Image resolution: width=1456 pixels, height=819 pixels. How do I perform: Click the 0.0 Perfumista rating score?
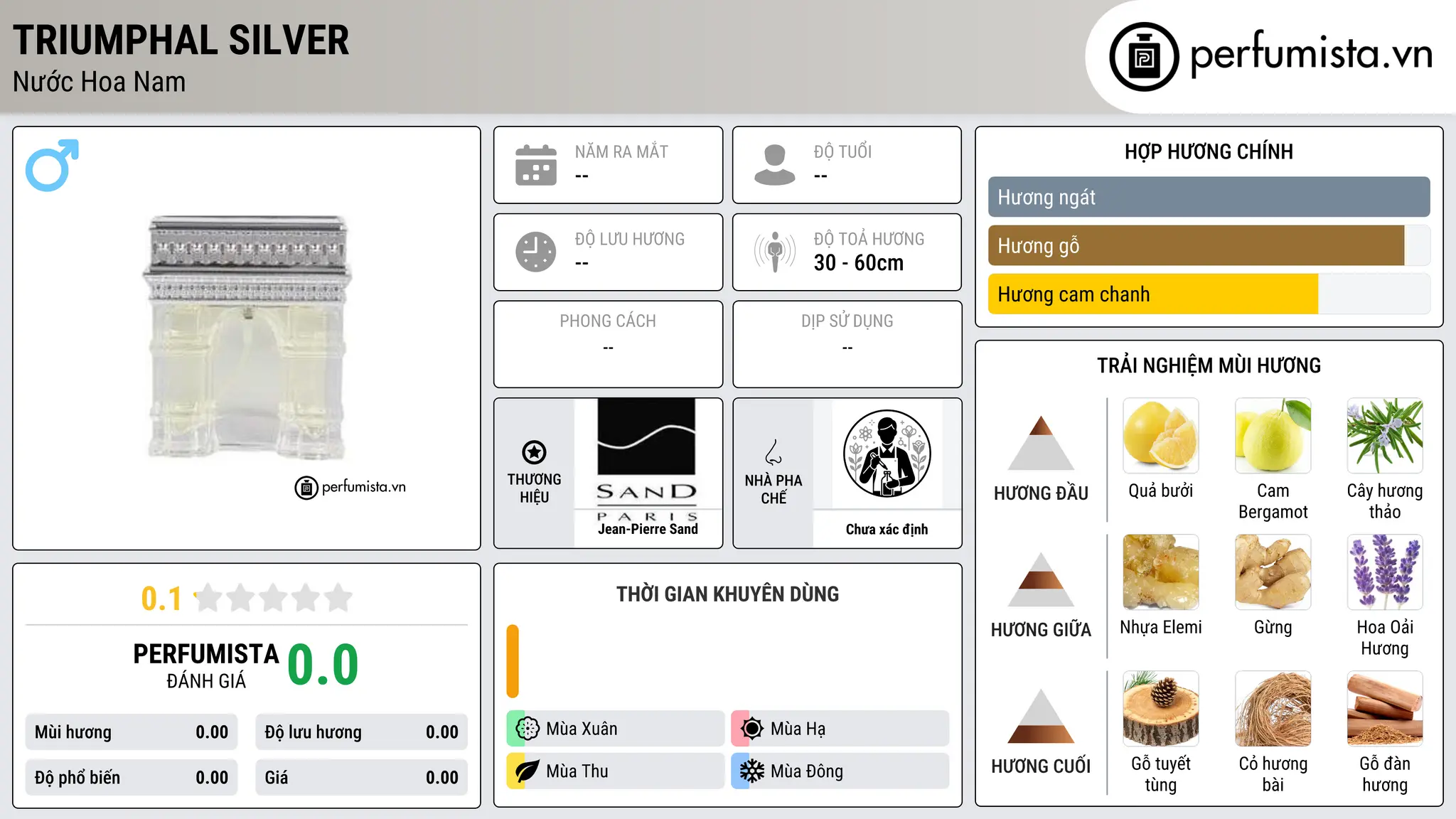tap(323, 665)
